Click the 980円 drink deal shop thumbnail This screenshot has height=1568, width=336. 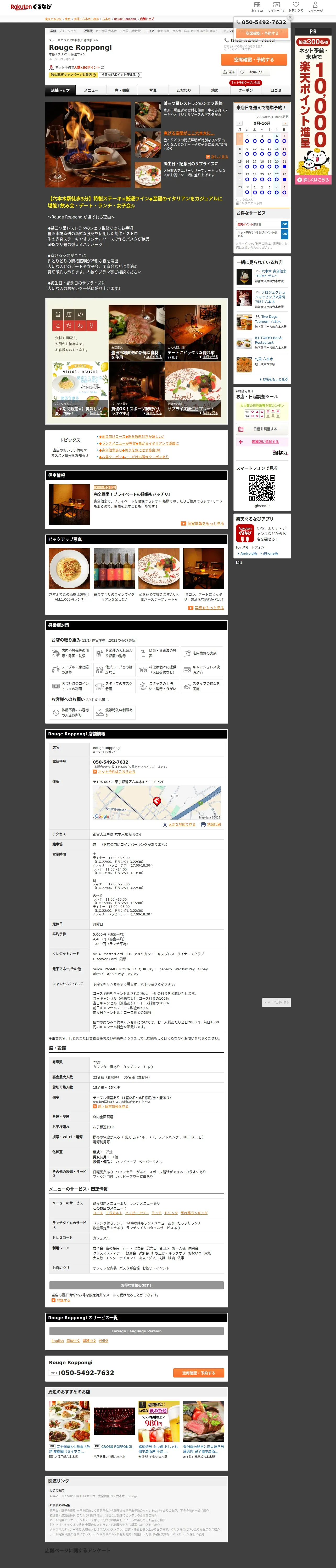(159, 1422)
